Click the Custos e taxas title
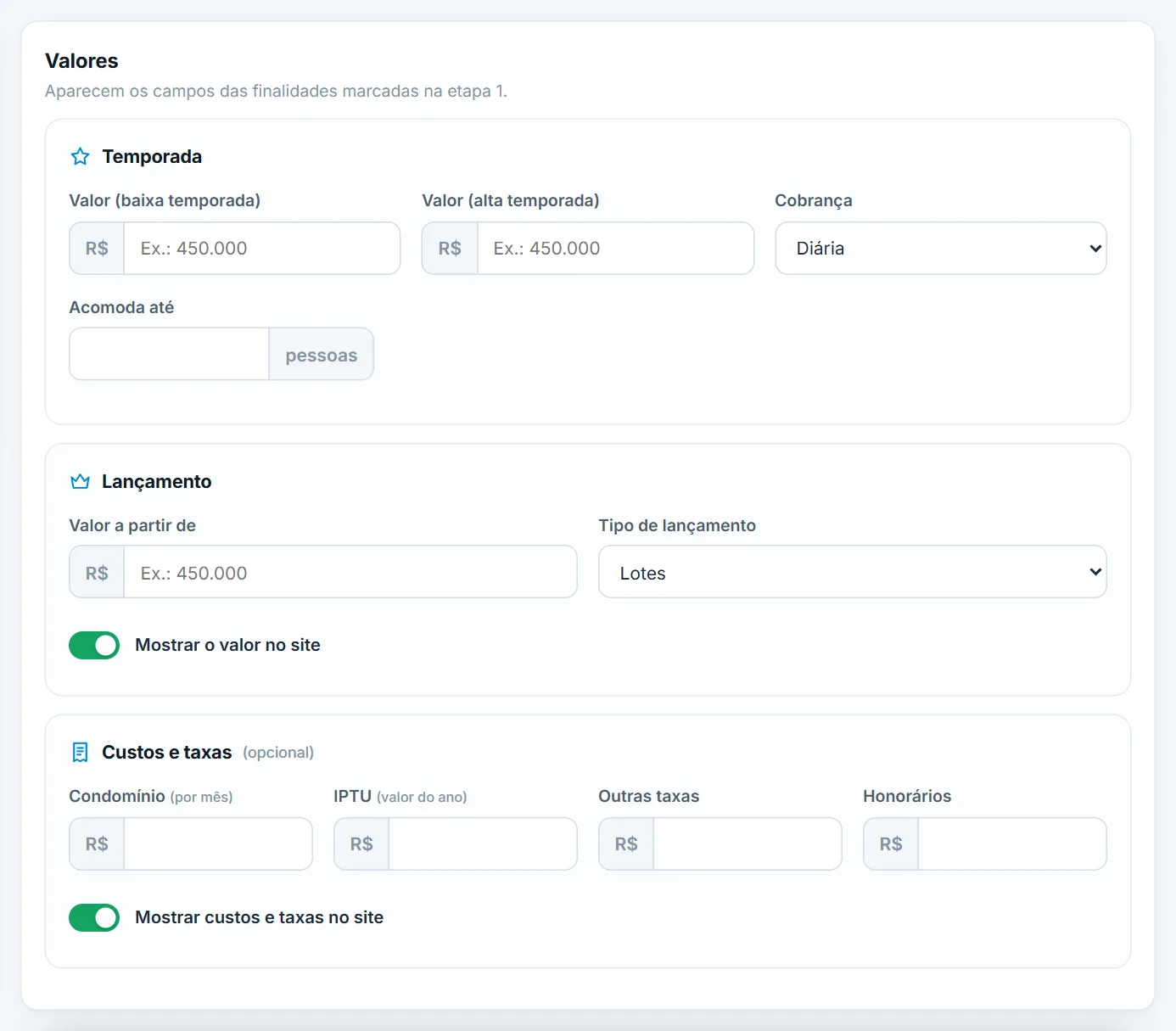Image resolution: width=1176 pixels, height=1031 pixels. point(167,753)
